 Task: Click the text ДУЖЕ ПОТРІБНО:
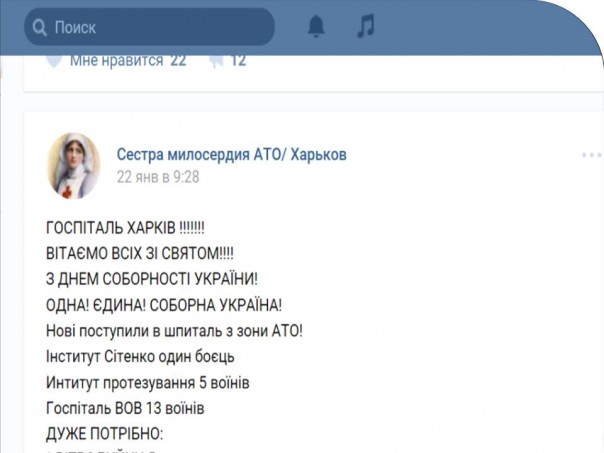click(x=104, y=434)
